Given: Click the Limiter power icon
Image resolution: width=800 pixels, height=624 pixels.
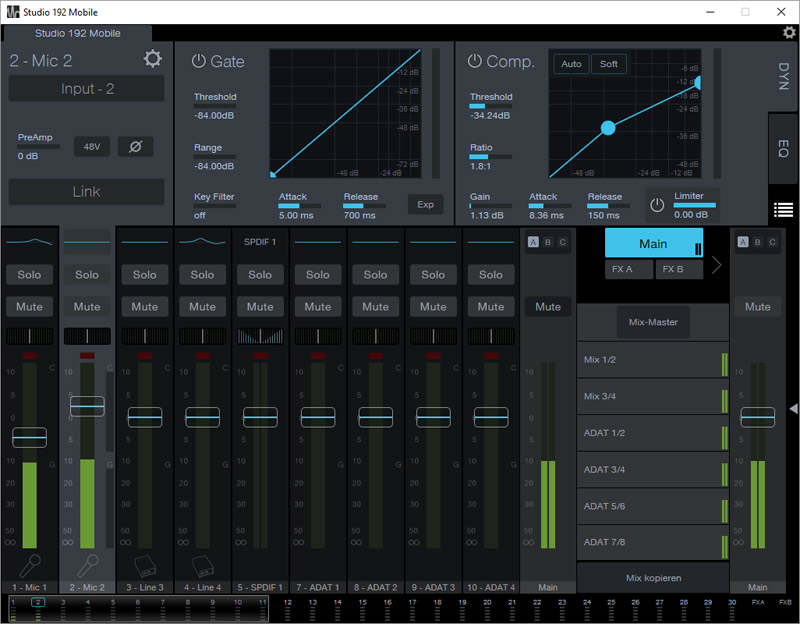Looking at the screenshot, I should click(x=657, y=205).
